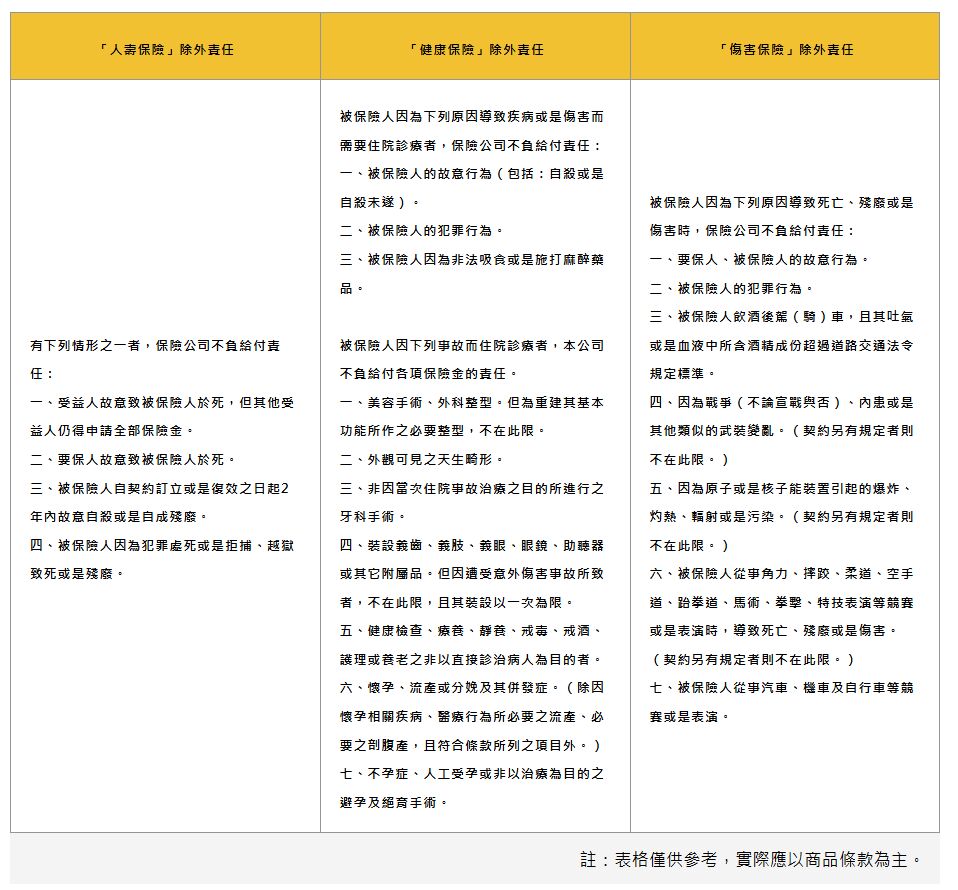
Task: Click injury item 五、因為原子或是核子能裝置
Action: [781, 489]
